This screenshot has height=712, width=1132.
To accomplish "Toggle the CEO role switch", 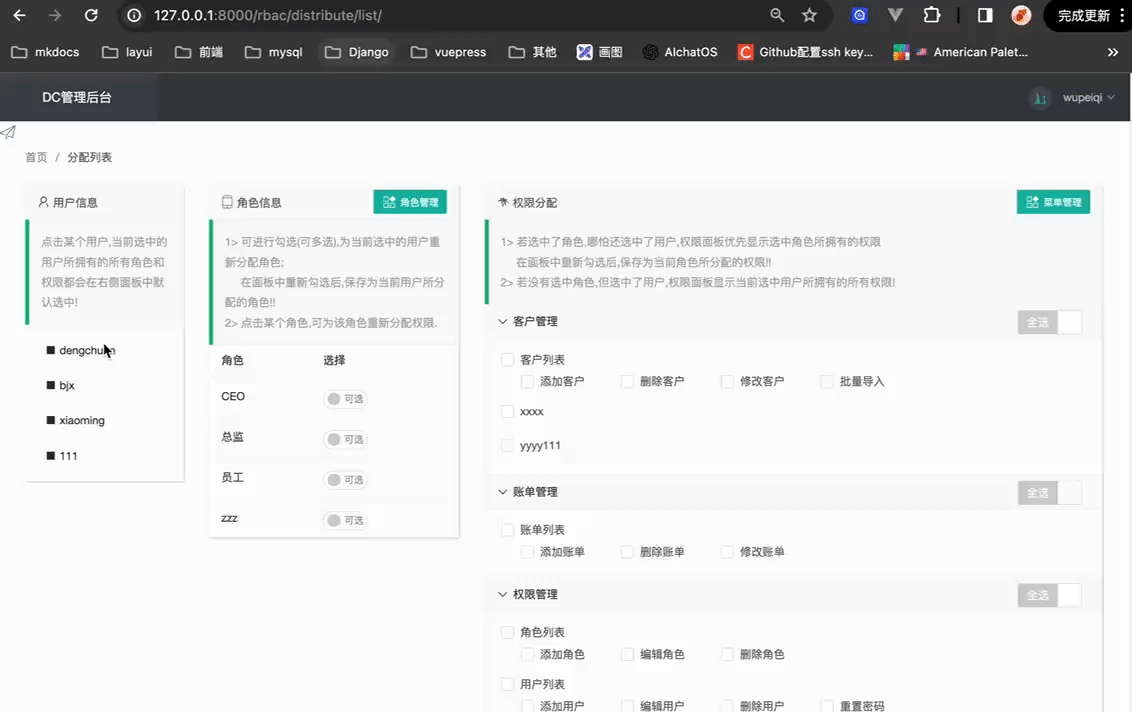I will click(345, 399).
